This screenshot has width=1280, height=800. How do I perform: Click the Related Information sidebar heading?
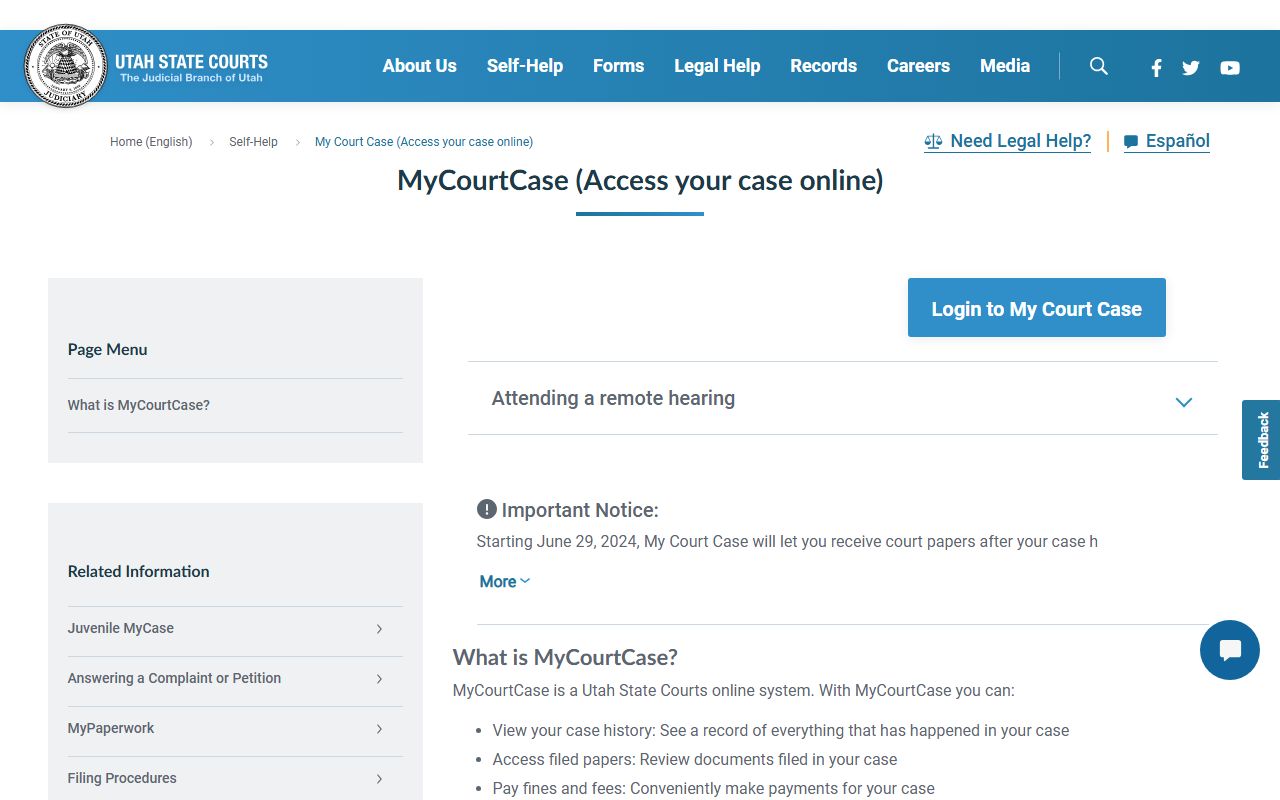pyautogui.click(x=138, y=571)
